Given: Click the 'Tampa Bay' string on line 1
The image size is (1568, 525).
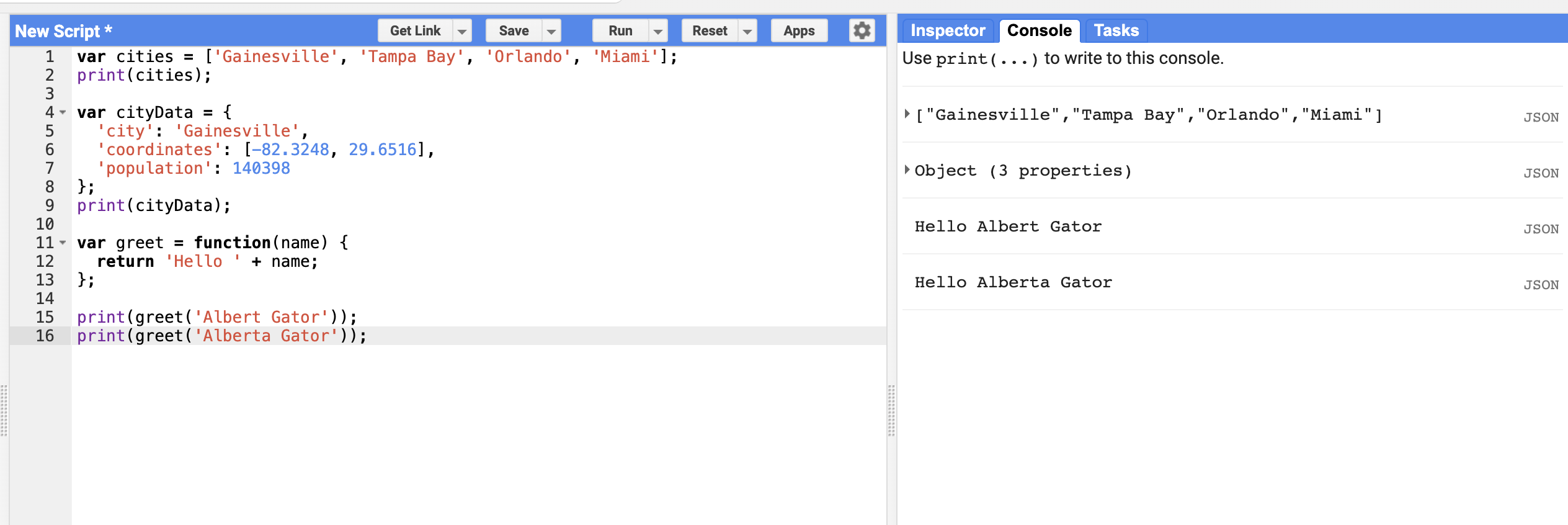Looking at the screenshot, I should click(x=412, y=56).
